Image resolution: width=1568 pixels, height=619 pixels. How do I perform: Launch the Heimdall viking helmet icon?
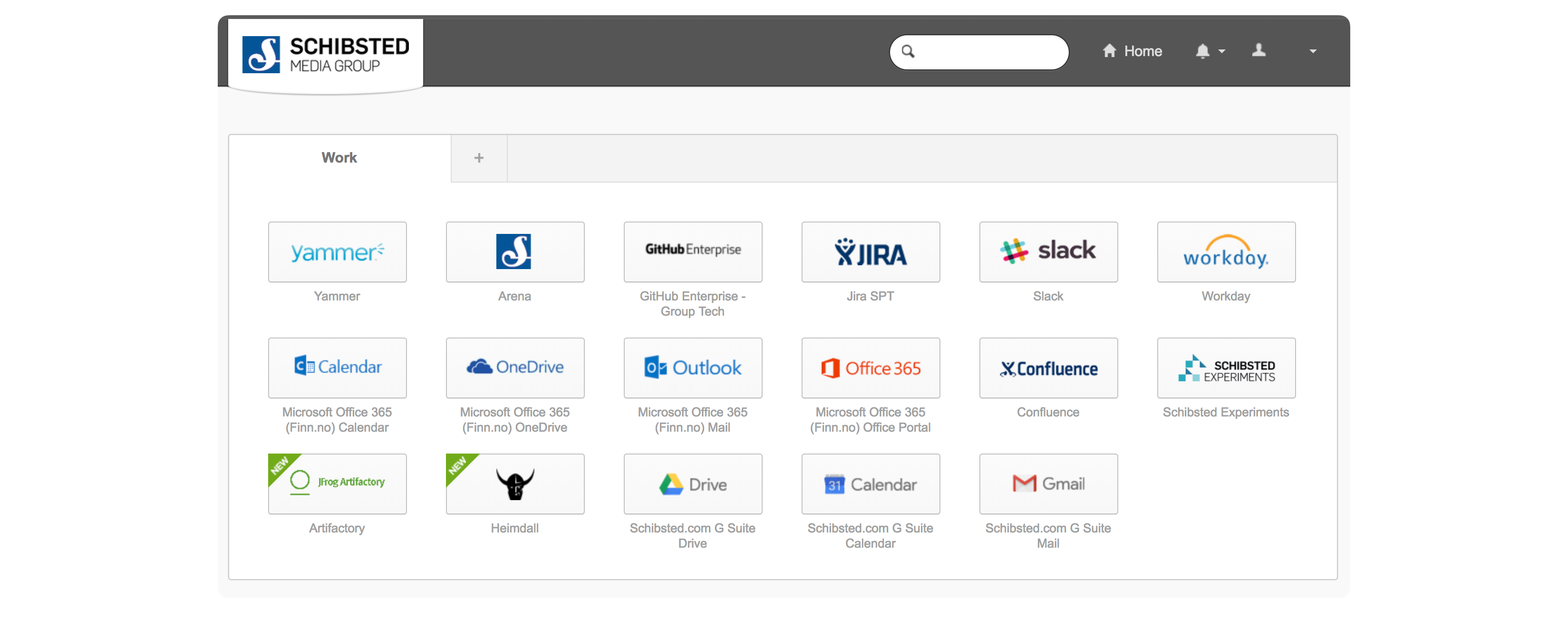[x=514, y=484]
